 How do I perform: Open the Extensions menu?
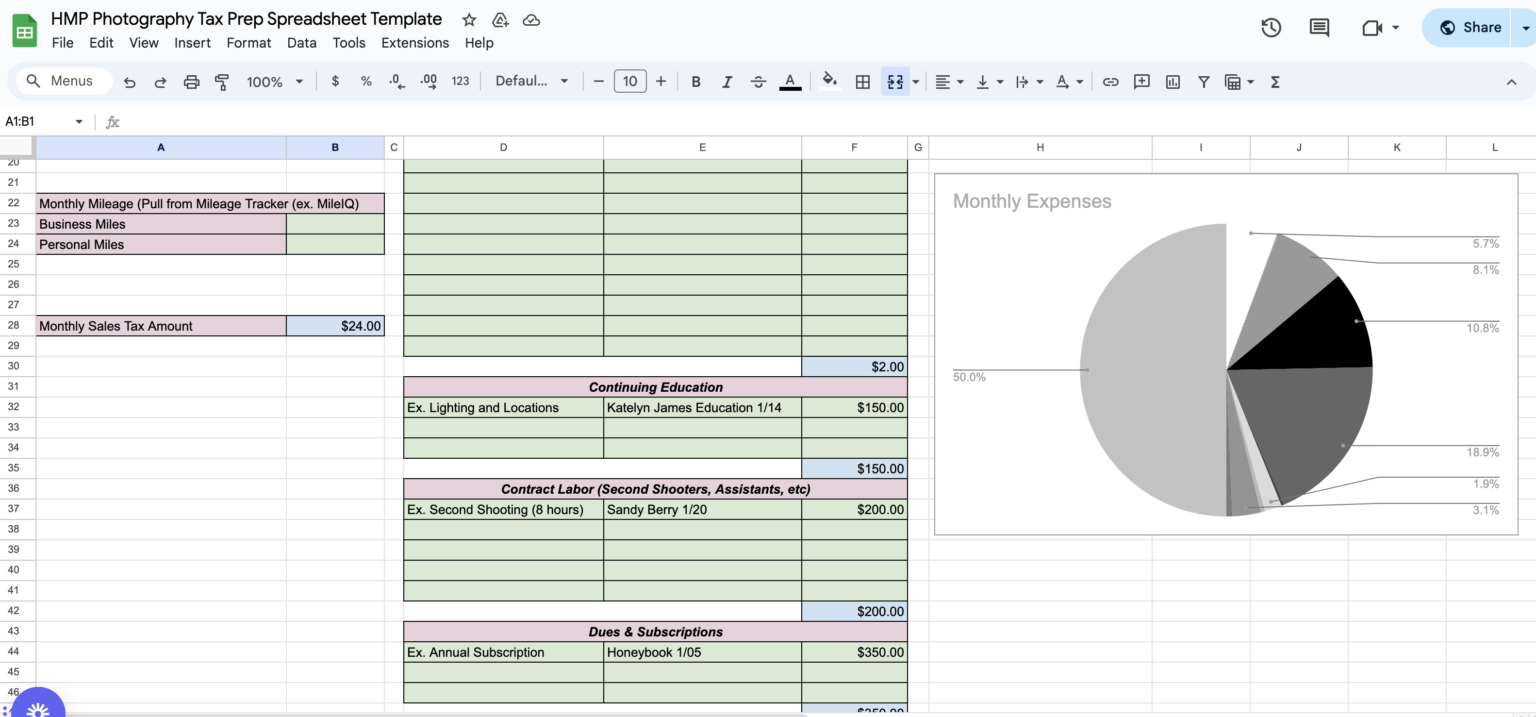pyautogui.click(x=415, y=43)
